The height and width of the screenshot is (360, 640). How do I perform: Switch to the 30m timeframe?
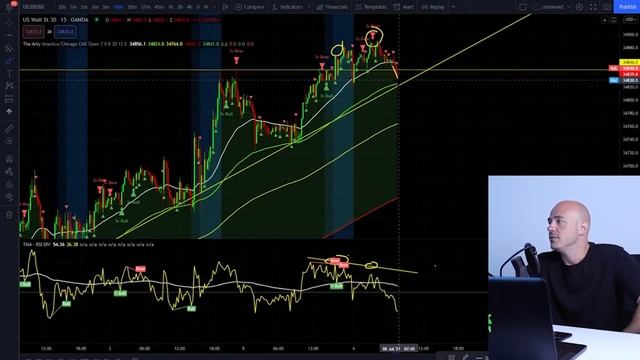click(132, 7)
